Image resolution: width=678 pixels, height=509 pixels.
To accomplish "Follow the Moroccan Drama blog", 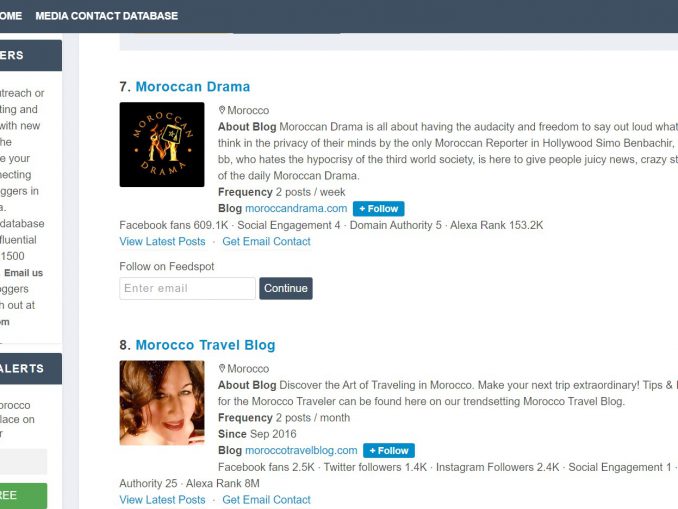I will 379,209.
